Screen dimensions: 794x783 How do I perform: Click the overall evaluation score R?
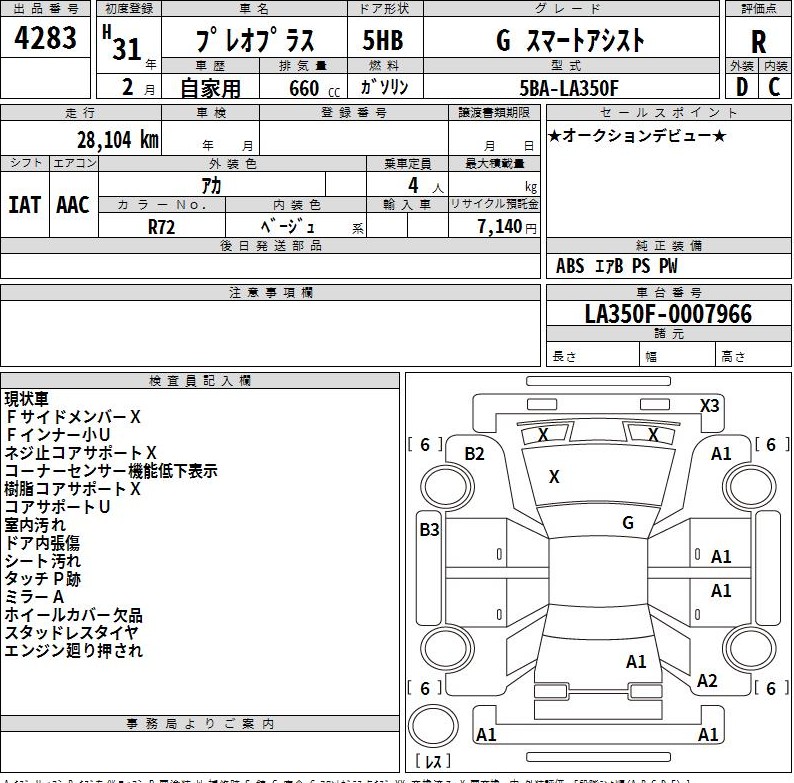coord(758,42)
